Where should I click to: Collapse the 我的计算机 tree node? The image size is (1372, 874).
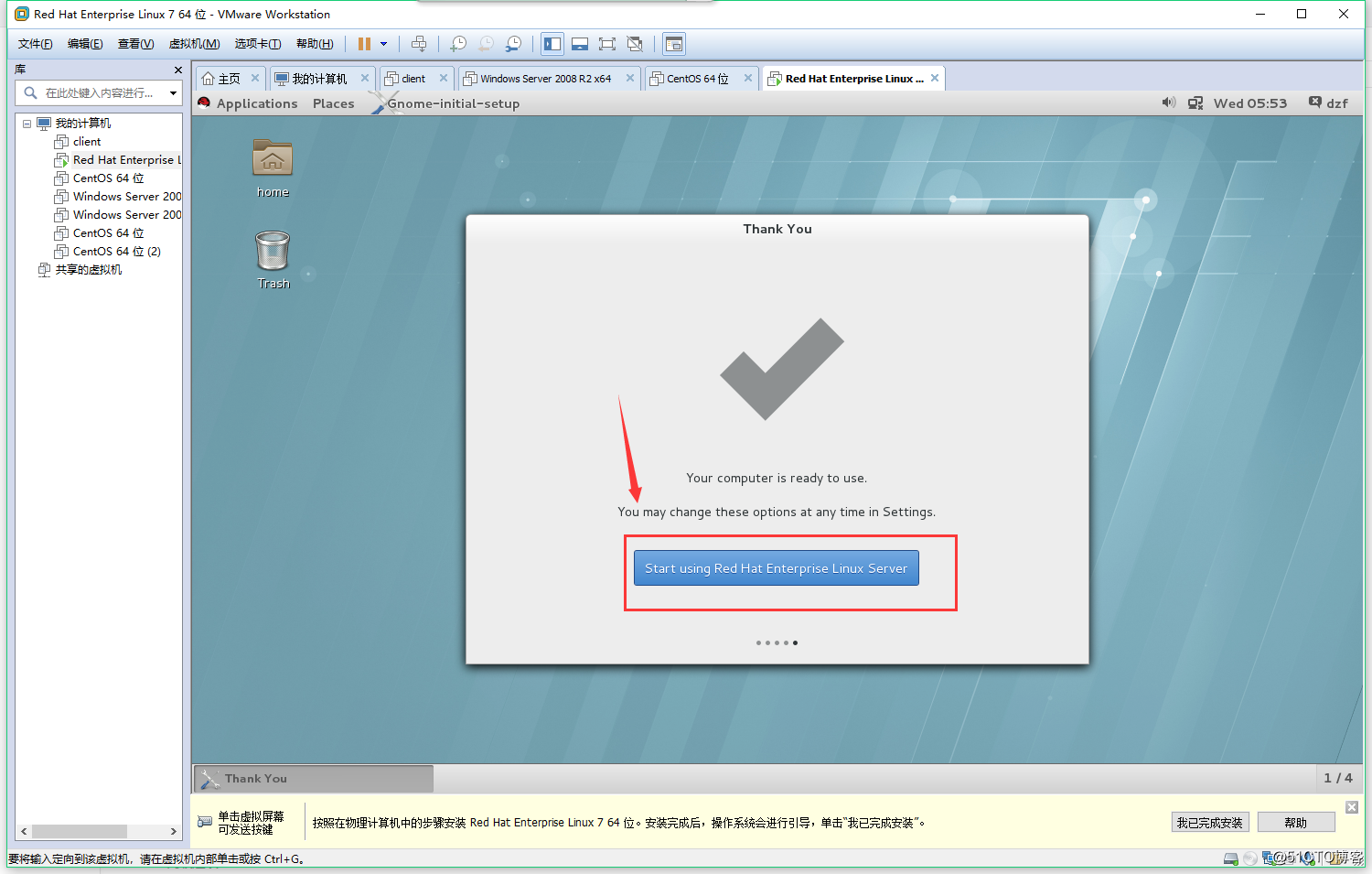(27, 124)
